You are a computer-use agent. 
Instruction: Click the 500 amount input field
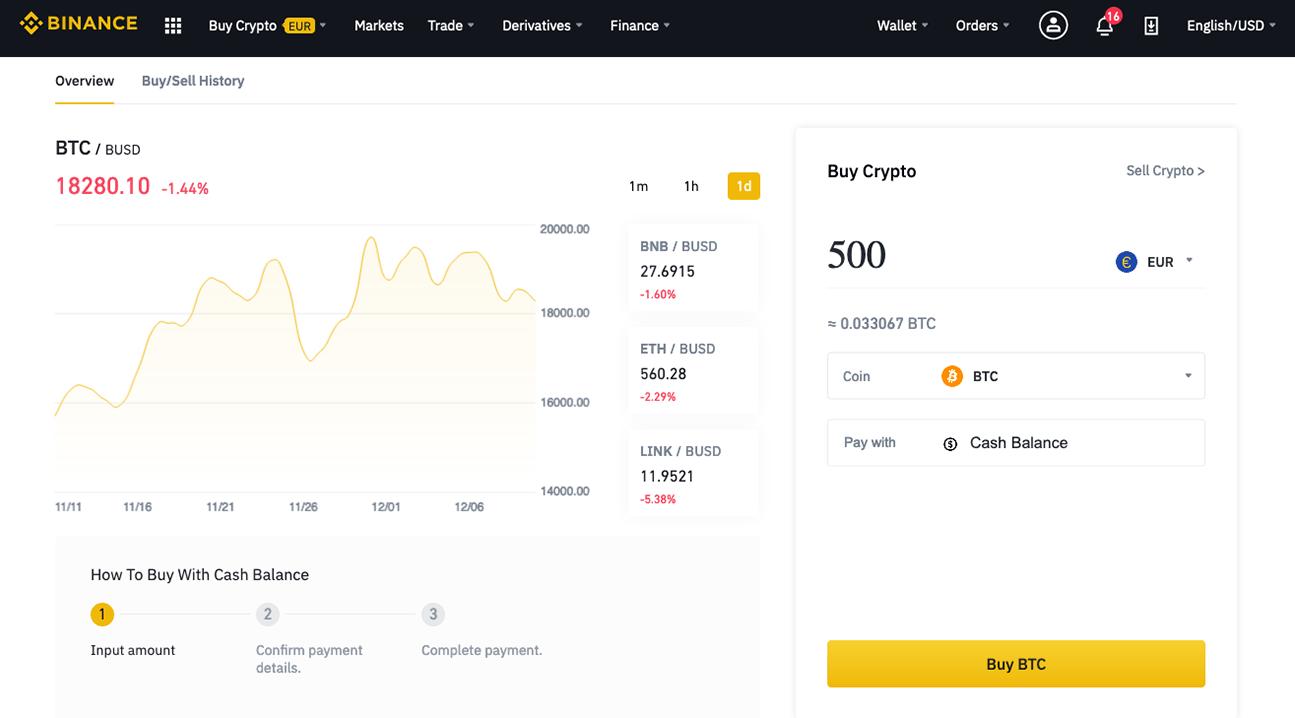point(857,255)
